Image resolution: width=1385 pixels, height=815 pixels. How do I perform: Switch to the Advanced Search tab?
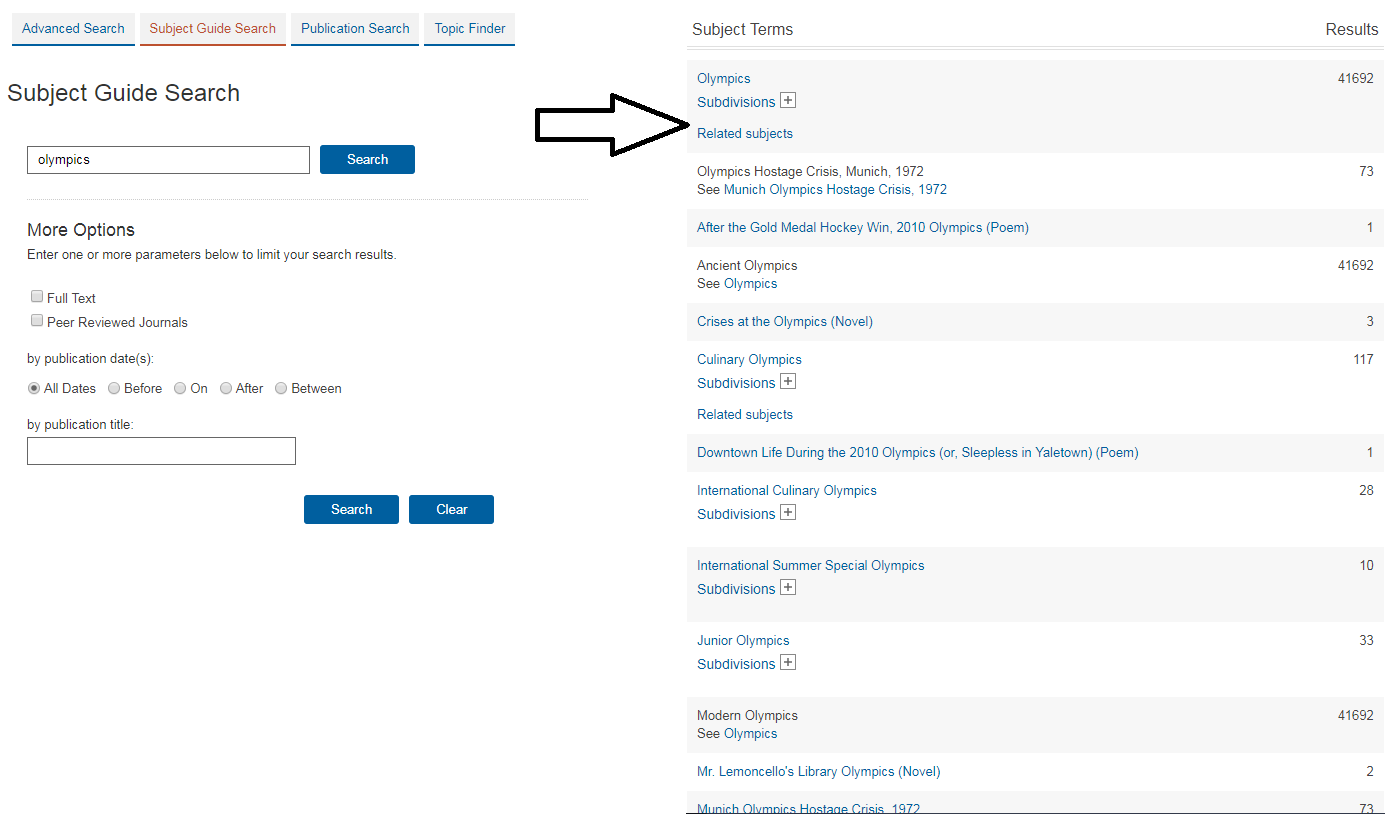(73, 29)
